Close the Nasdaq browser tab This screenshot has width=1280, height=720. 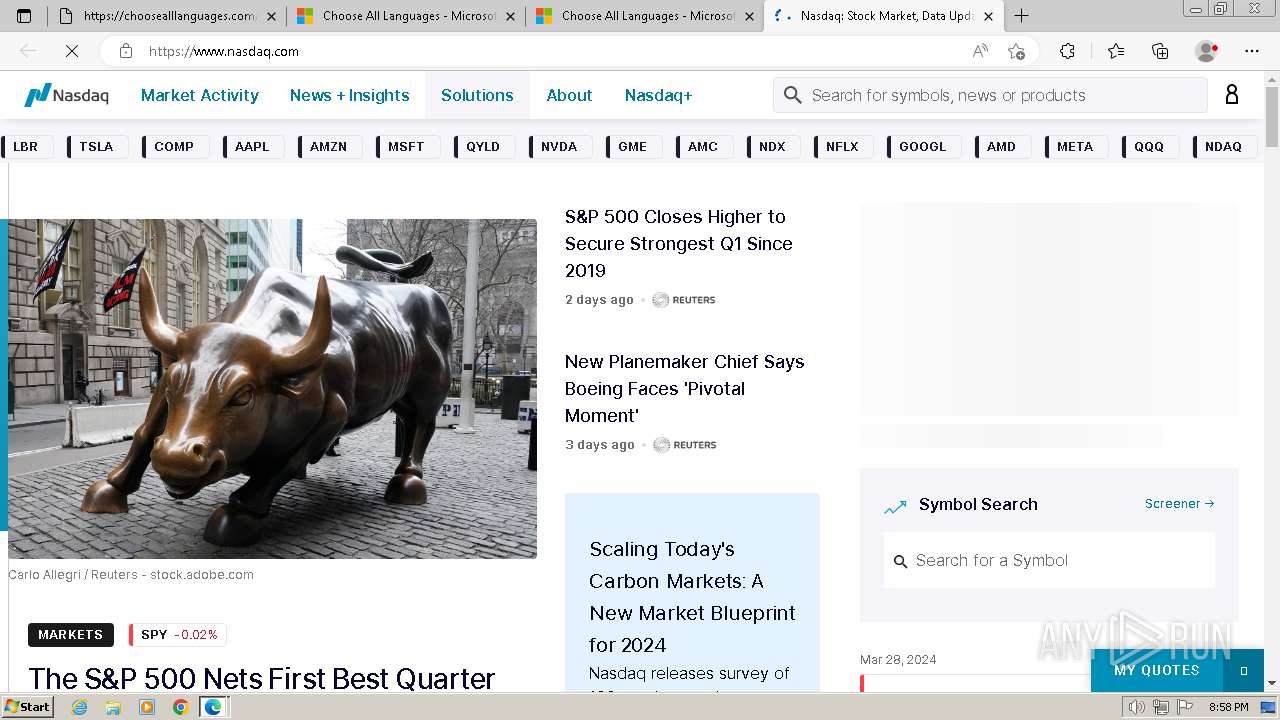988,16
